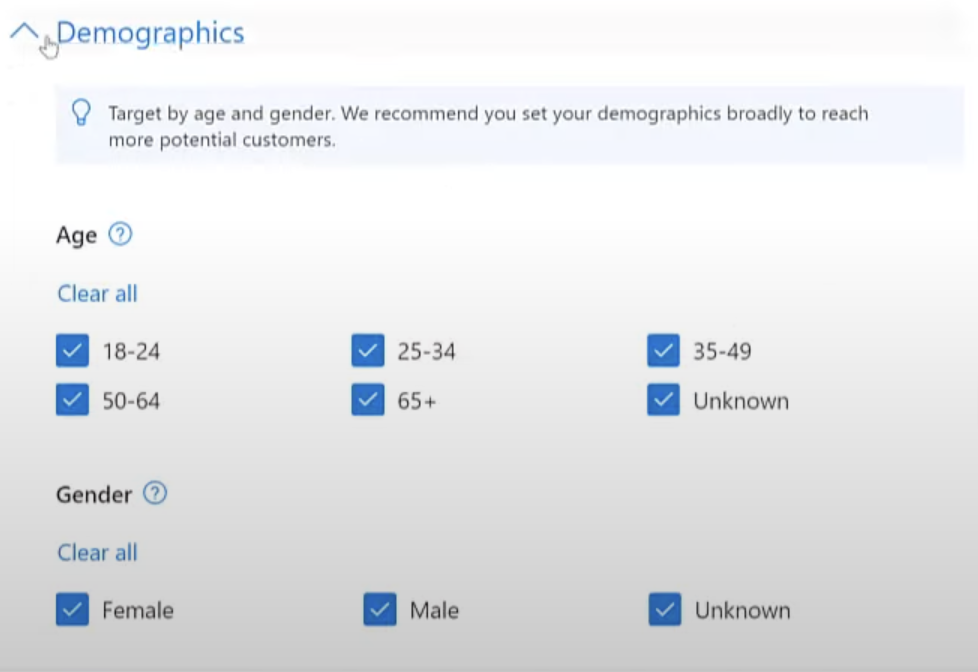
Task: Click the Demographics section heading
Action: [x=150, y=32]
